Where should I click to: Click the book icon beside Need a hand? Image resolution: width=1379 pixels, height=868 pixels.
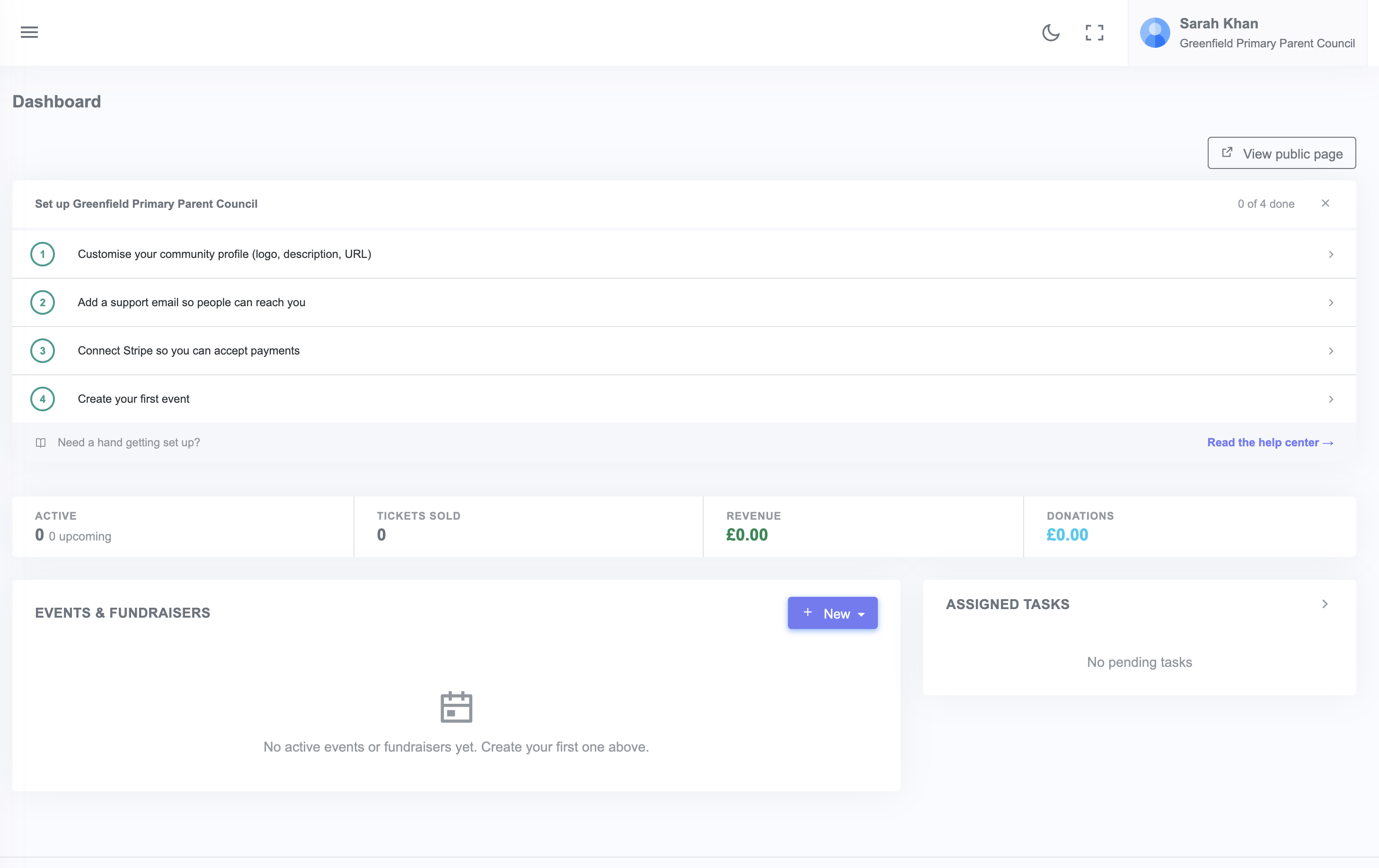click(41, 443)
